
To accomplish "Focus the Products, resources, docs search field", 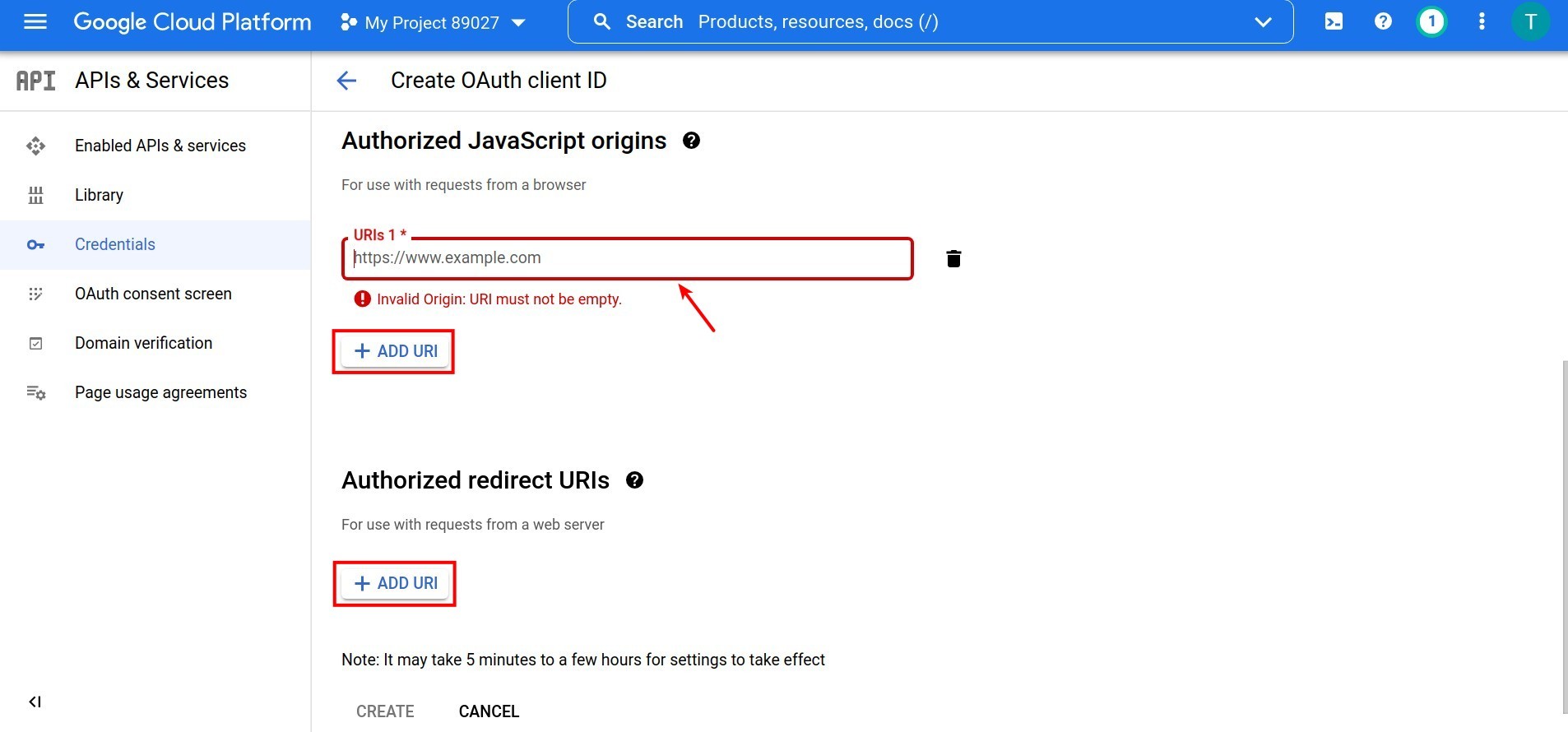I will [x=930, y=22].
